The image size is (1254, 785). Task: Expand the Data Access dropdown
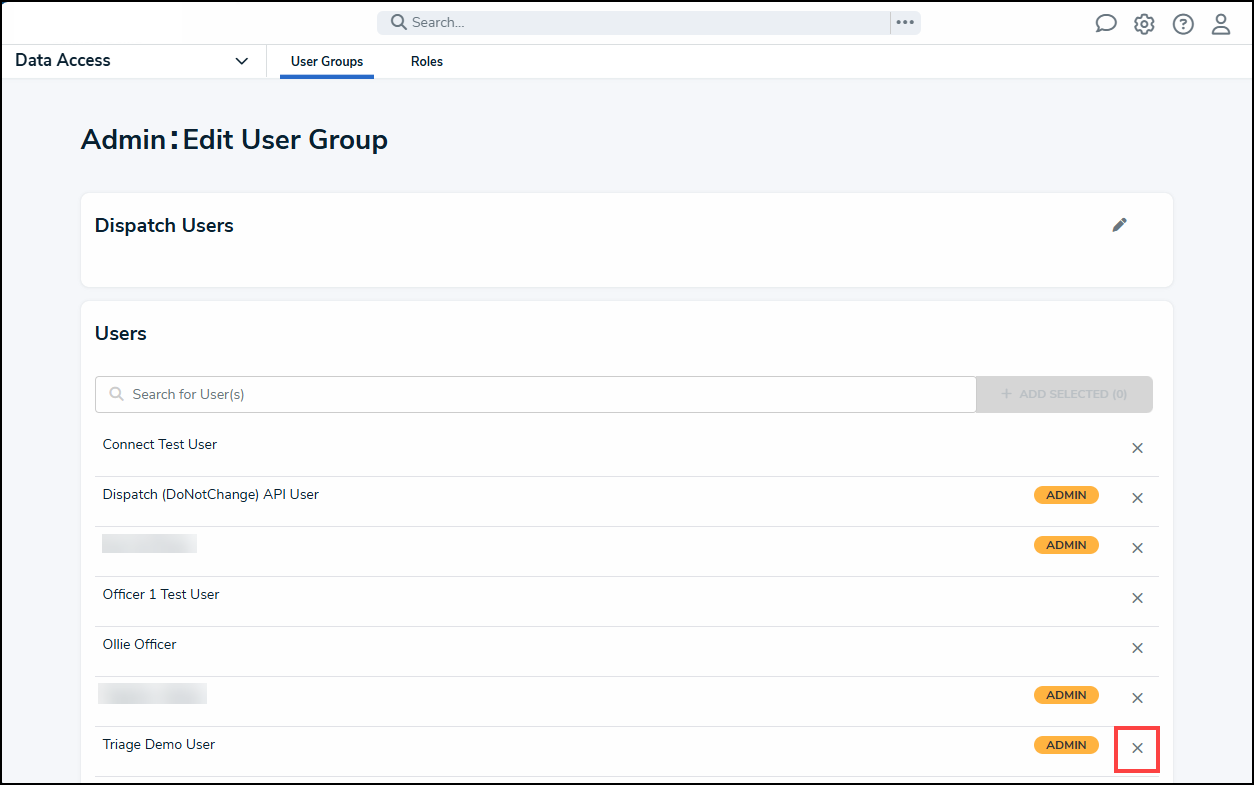241,61
